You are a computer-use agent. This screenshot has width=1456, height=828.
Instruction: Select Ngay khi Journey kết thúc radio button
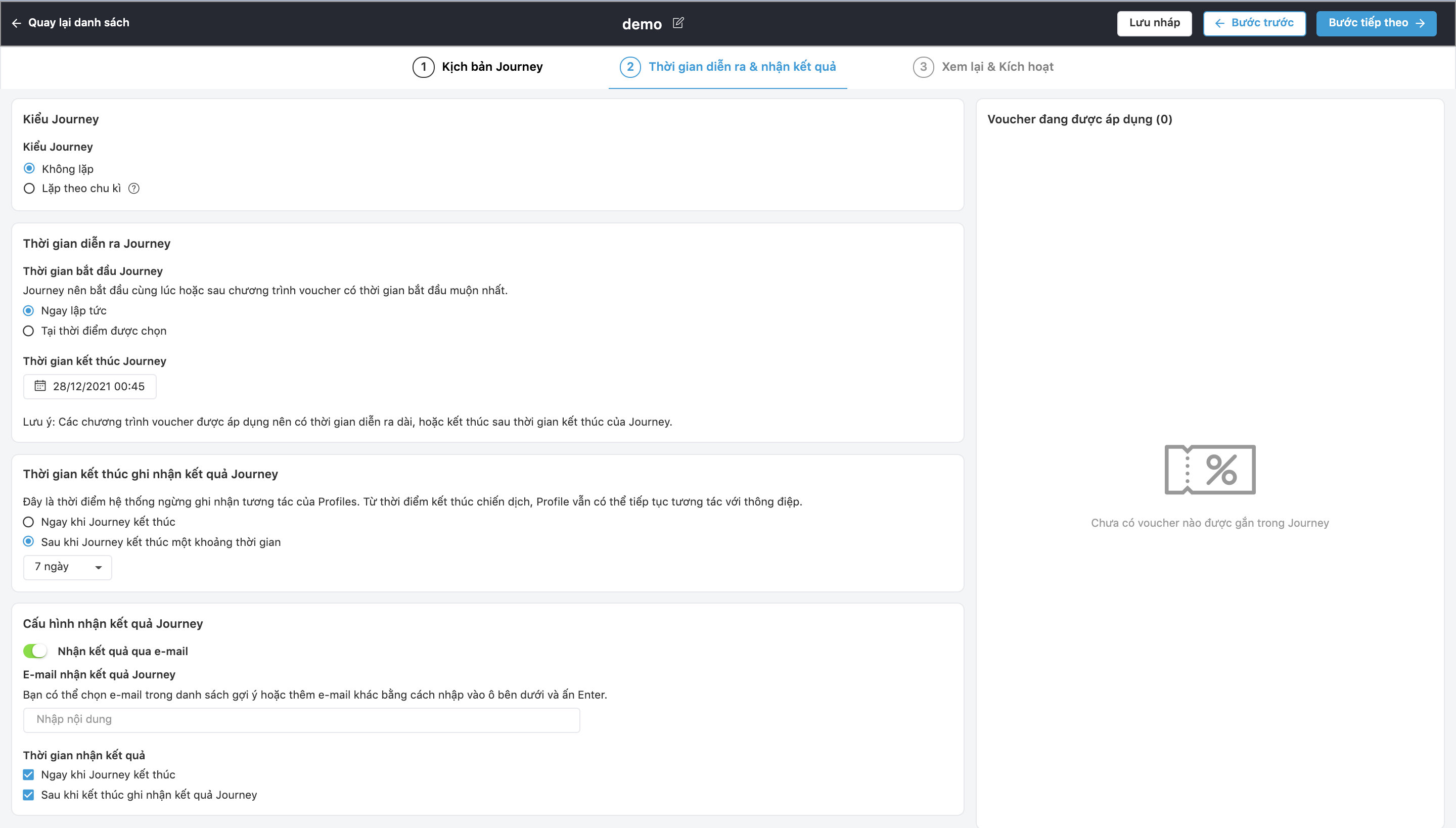(28, 522)
